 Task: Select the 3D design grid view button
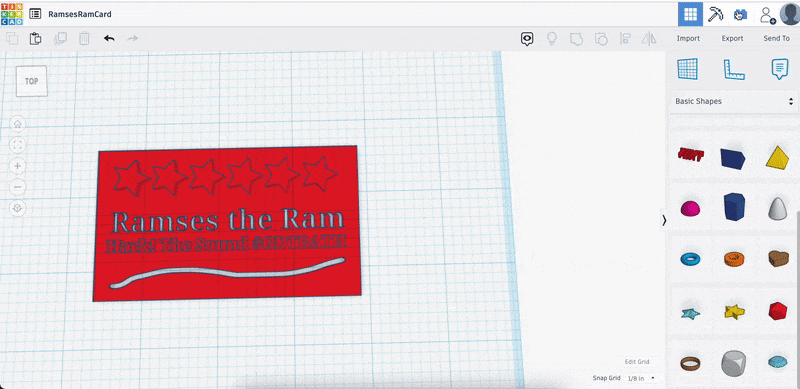click(690, 14)
